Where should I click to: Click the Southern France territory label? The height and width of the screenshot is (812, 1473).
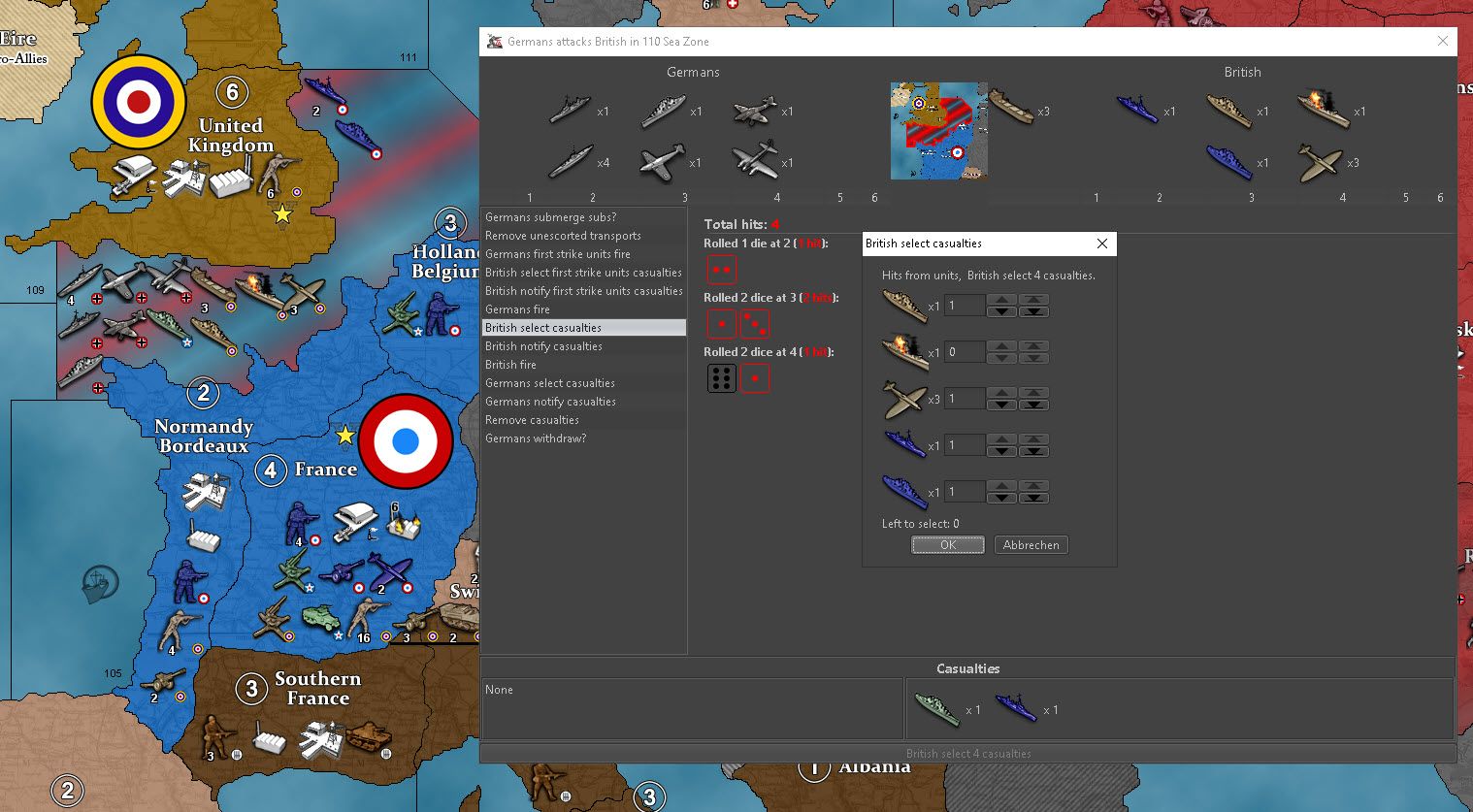[x=317, y=688]
